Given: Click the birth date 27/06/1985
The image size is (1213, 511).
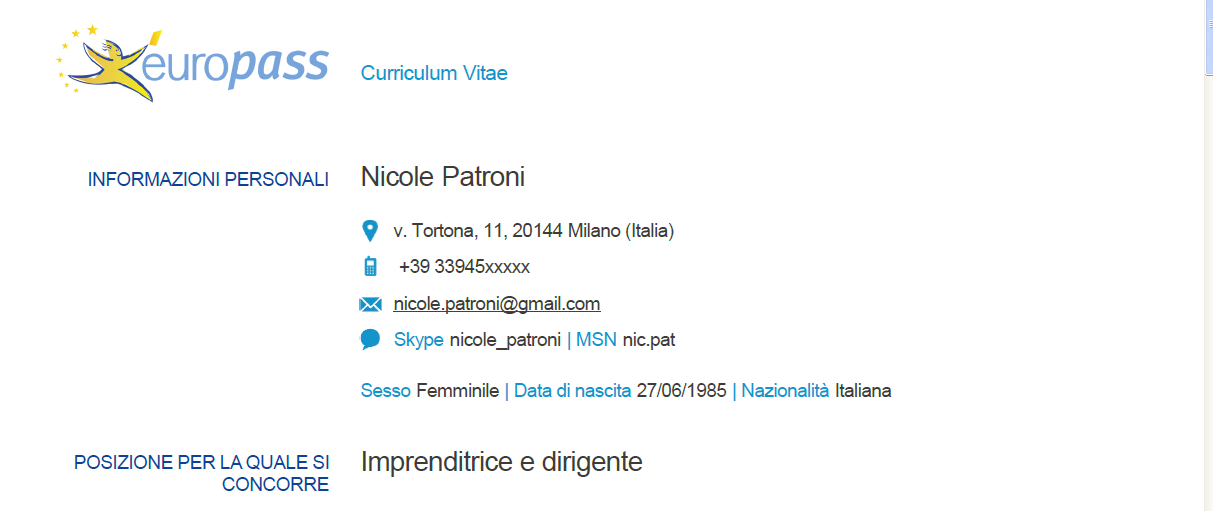Looking at the screenshot, I should (x=681, y=391).
